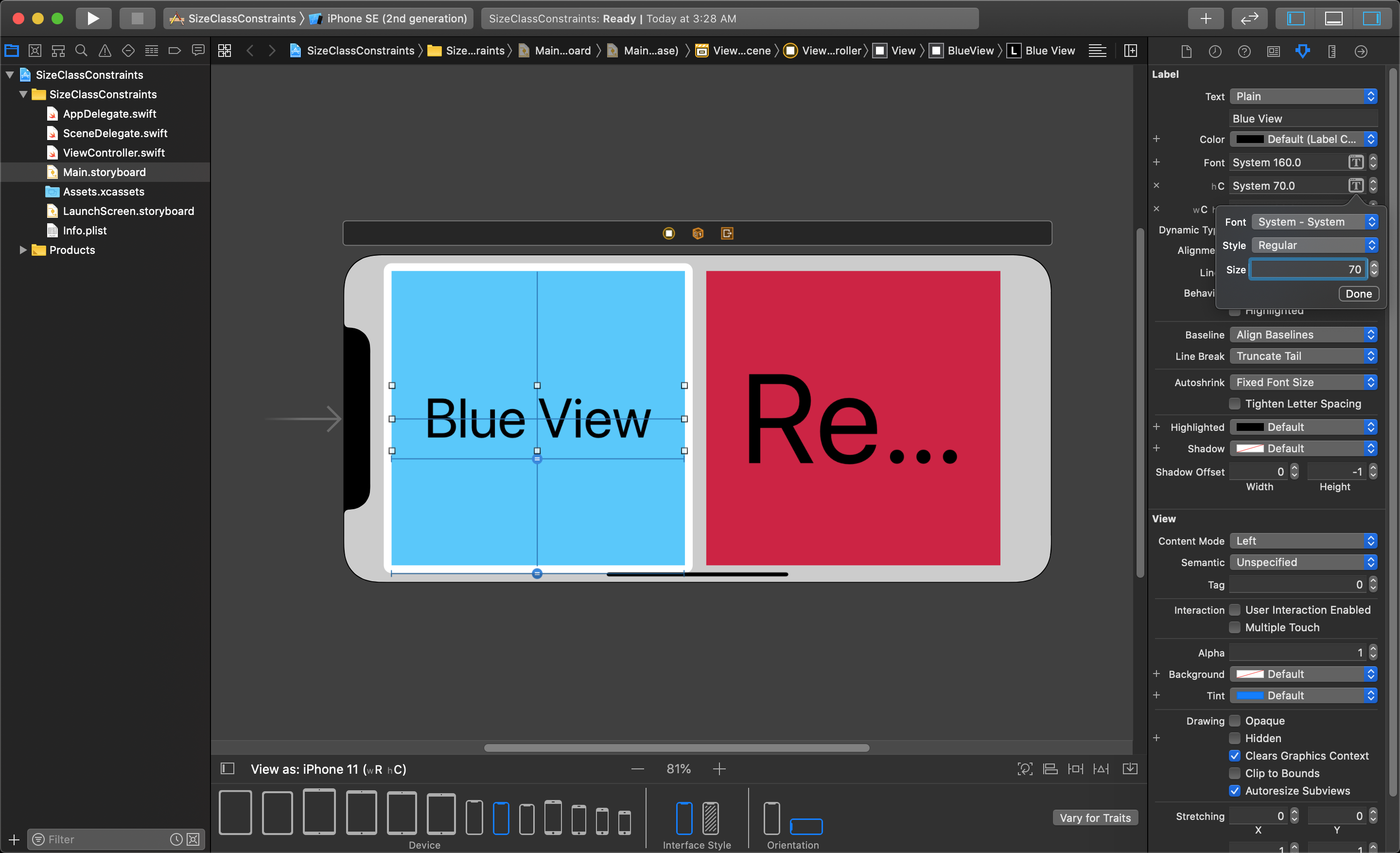Enable Clip to Bounds checkbox
Image resolution: width=1400 pixels, height=853 pixels.
point(1235,773)
